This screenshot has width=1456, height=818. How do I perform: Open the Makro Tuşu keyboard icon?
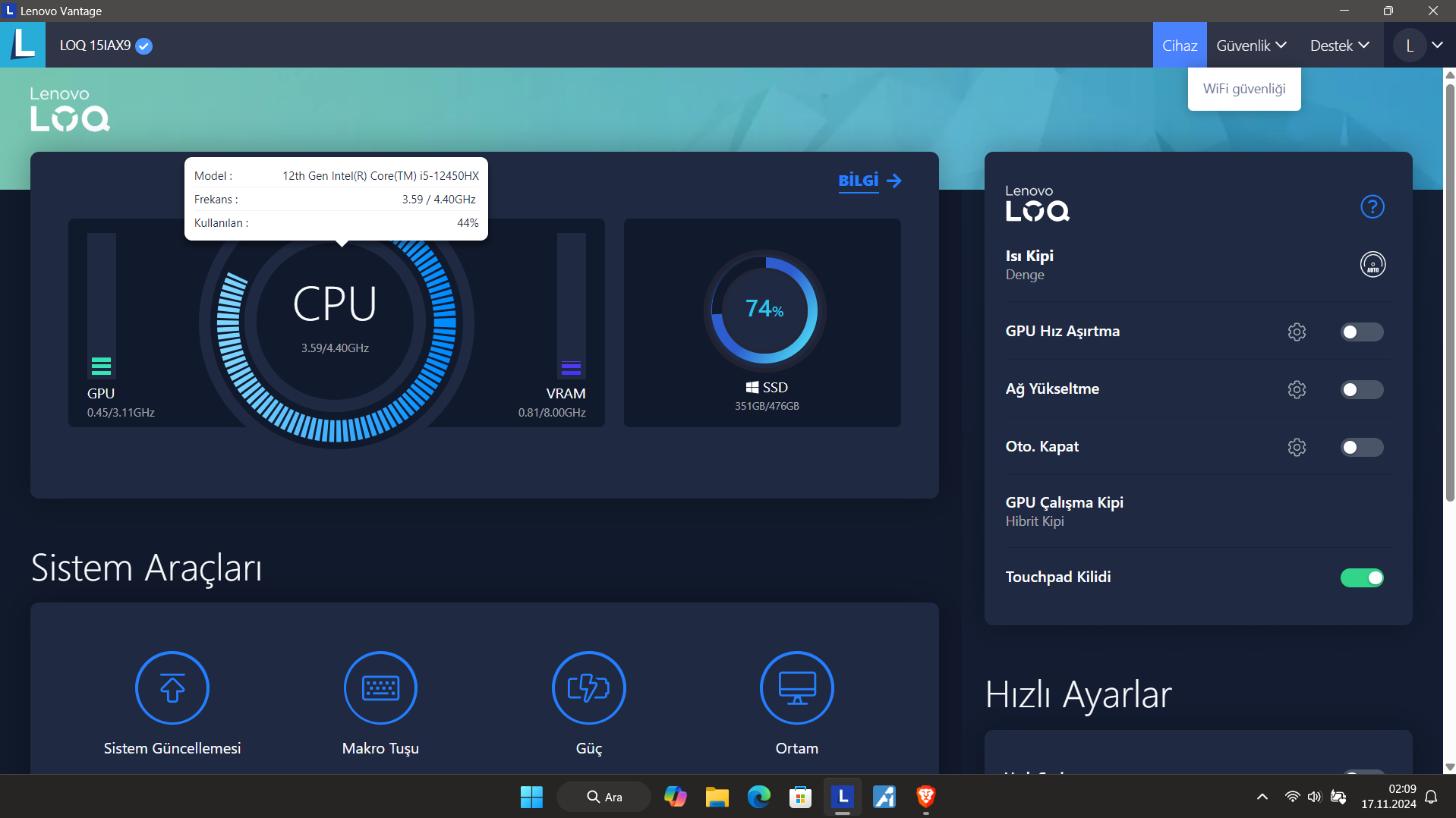point(380,688)
